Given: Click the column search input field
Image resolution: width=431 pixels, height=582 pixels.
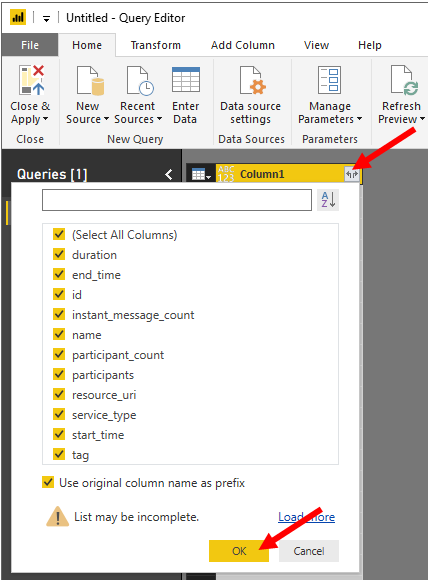Looking at the screenshot, I should click(x=177, y=200).
